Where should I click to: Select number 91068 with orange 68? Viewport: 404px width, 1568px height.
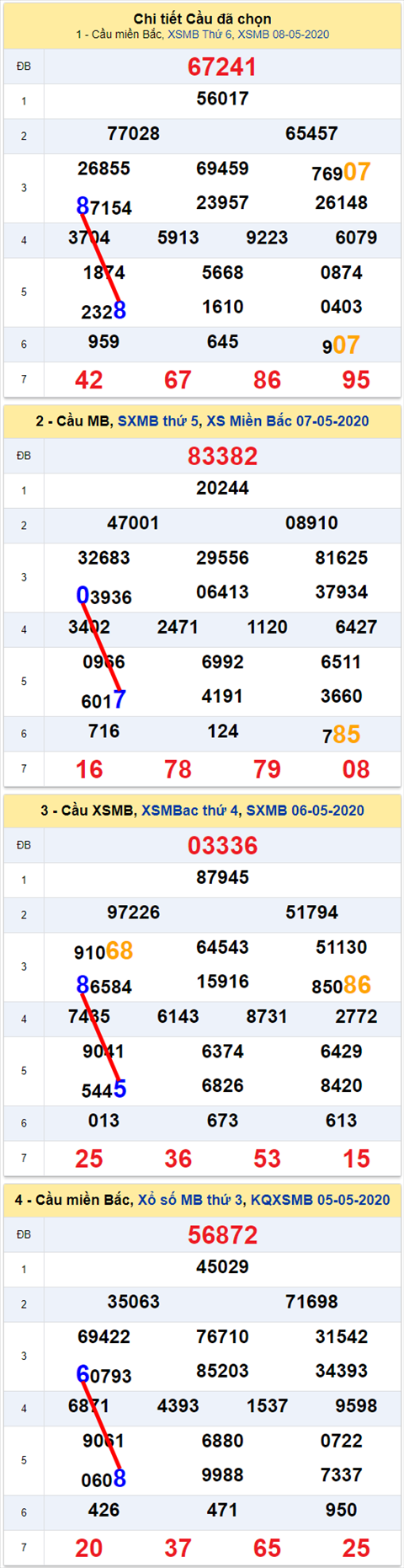tap(104, 951)
